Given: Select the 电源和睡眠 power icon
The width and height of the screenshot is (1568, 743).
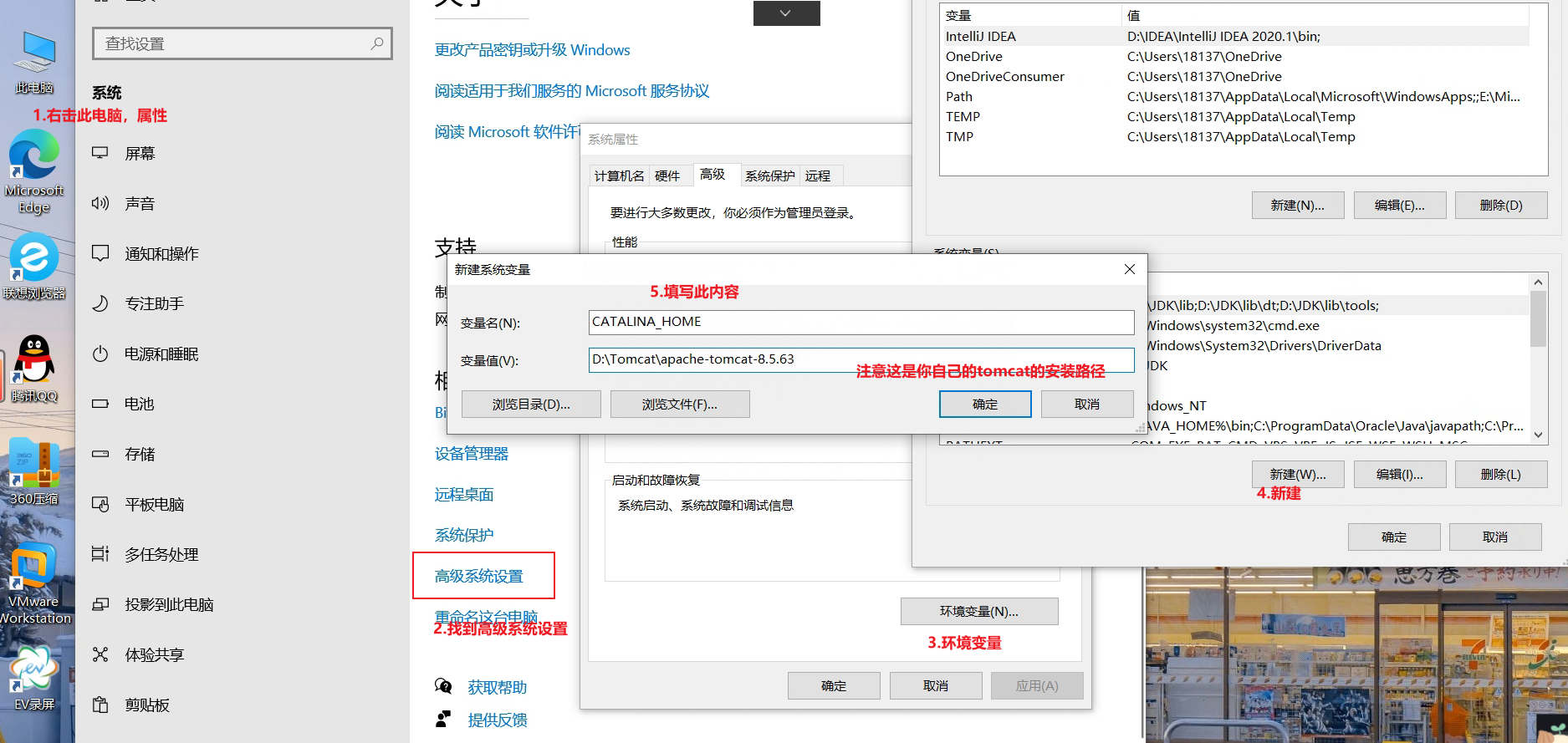Looking at the screenshot, I should pos(100,354).
